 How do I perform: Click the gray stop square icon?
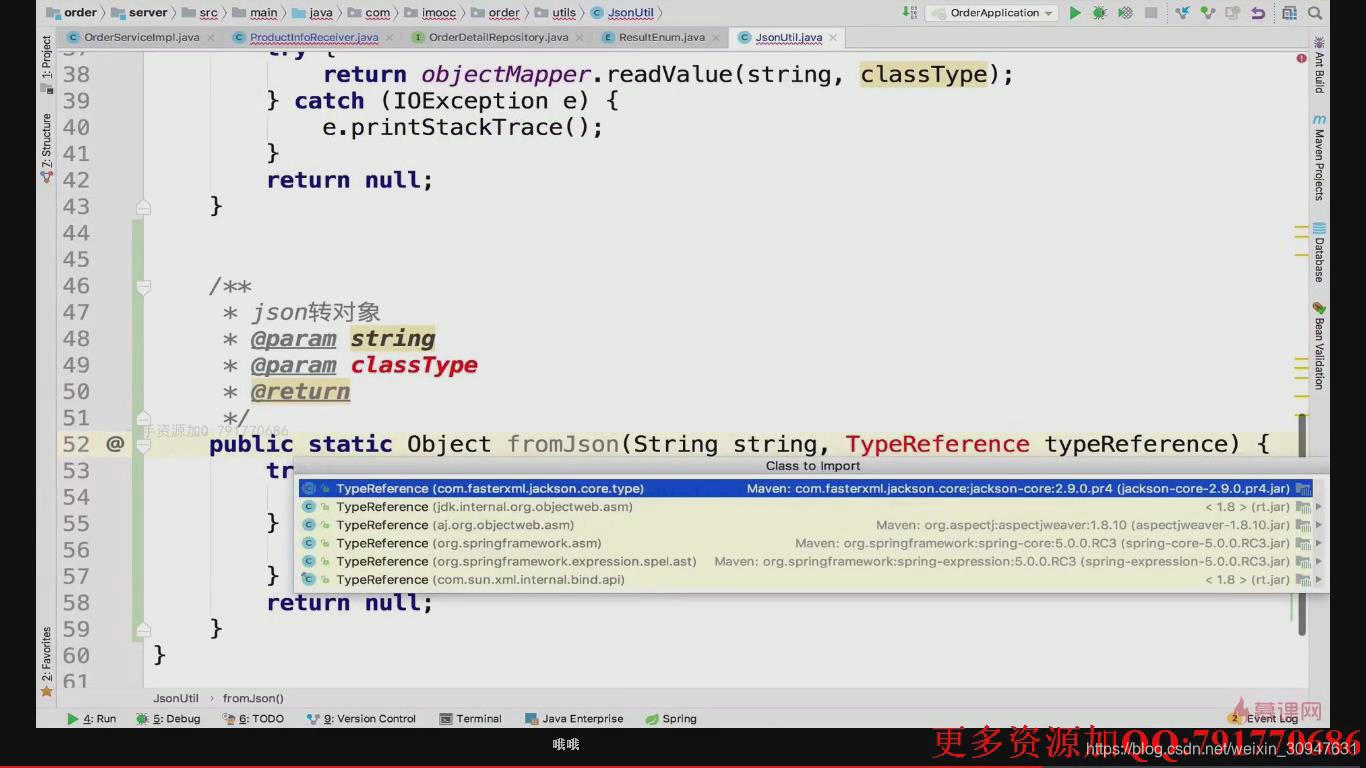pos(1151,13)
